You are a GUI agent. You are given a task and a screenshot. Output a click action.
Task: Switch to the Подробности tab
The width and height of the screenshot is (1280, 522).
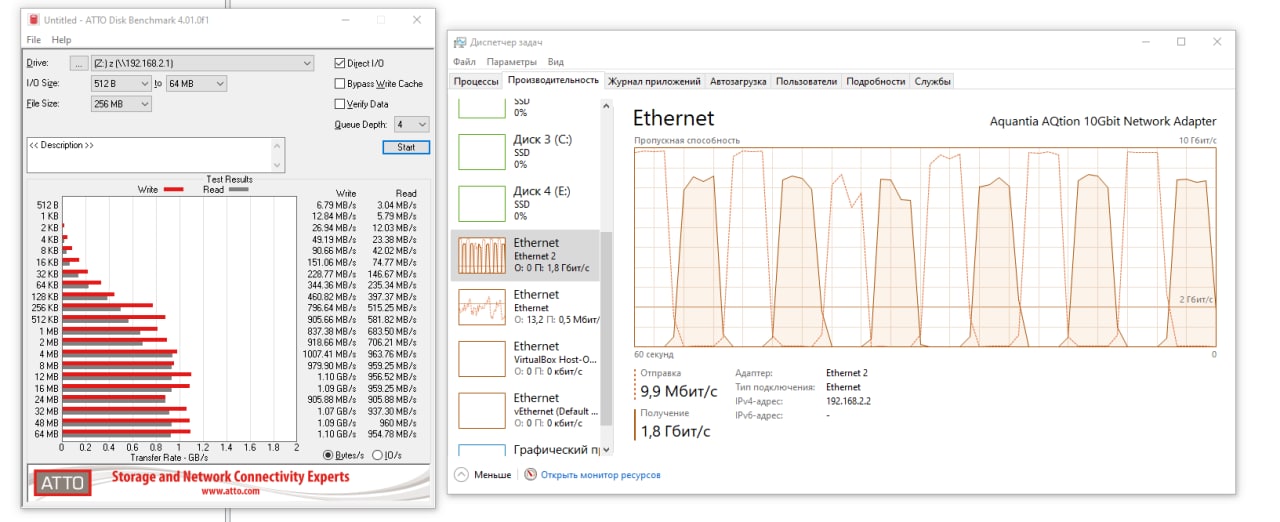[x=876, y=81]
